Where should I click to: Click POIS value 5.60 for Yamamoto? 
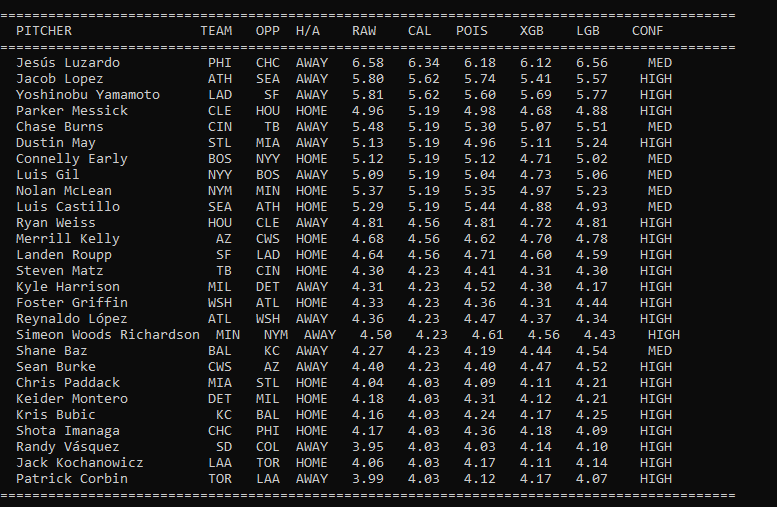click(x=480, y=95)
